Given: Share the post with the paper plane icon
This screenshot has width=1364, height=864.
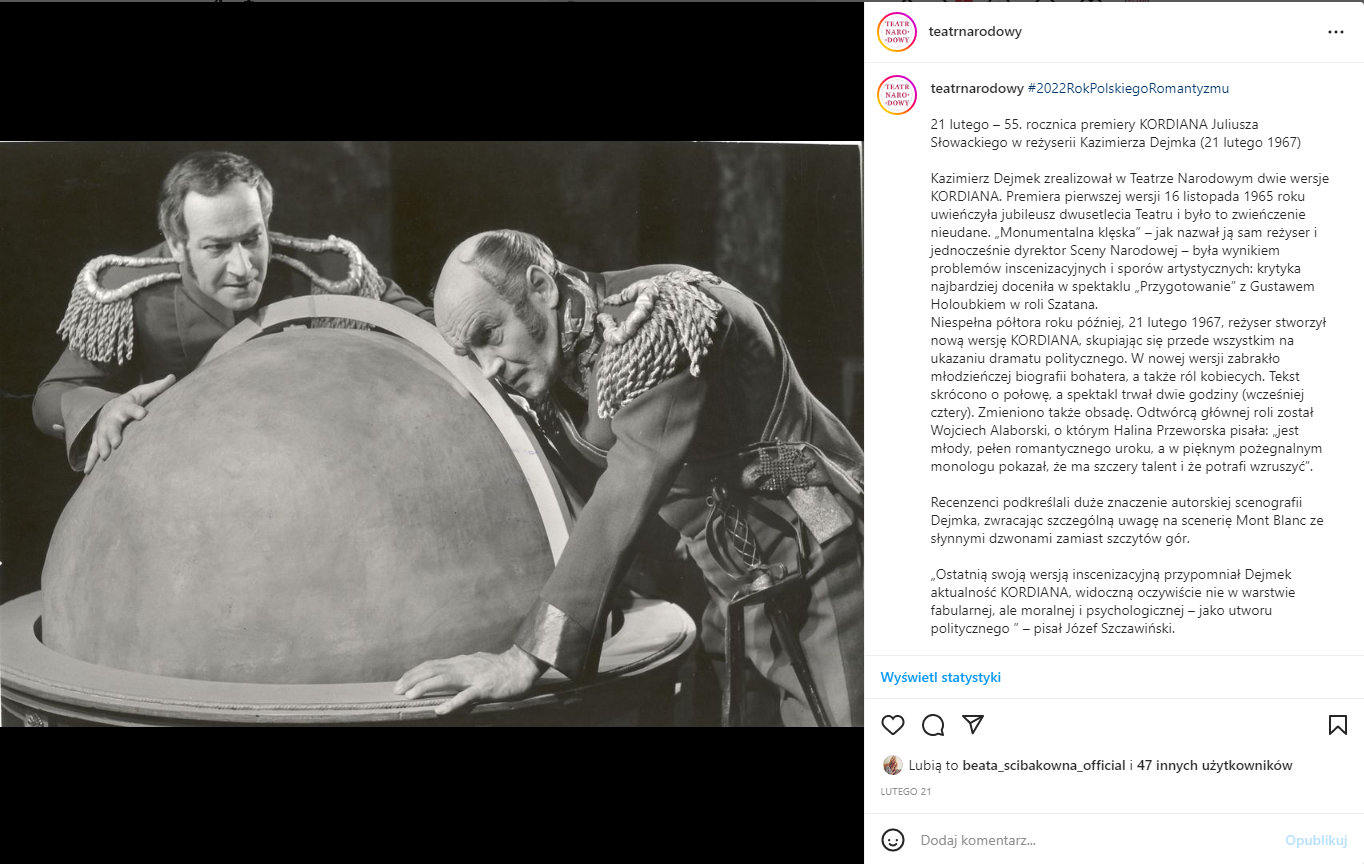Looking at the screenshot, I should point(973,725).
